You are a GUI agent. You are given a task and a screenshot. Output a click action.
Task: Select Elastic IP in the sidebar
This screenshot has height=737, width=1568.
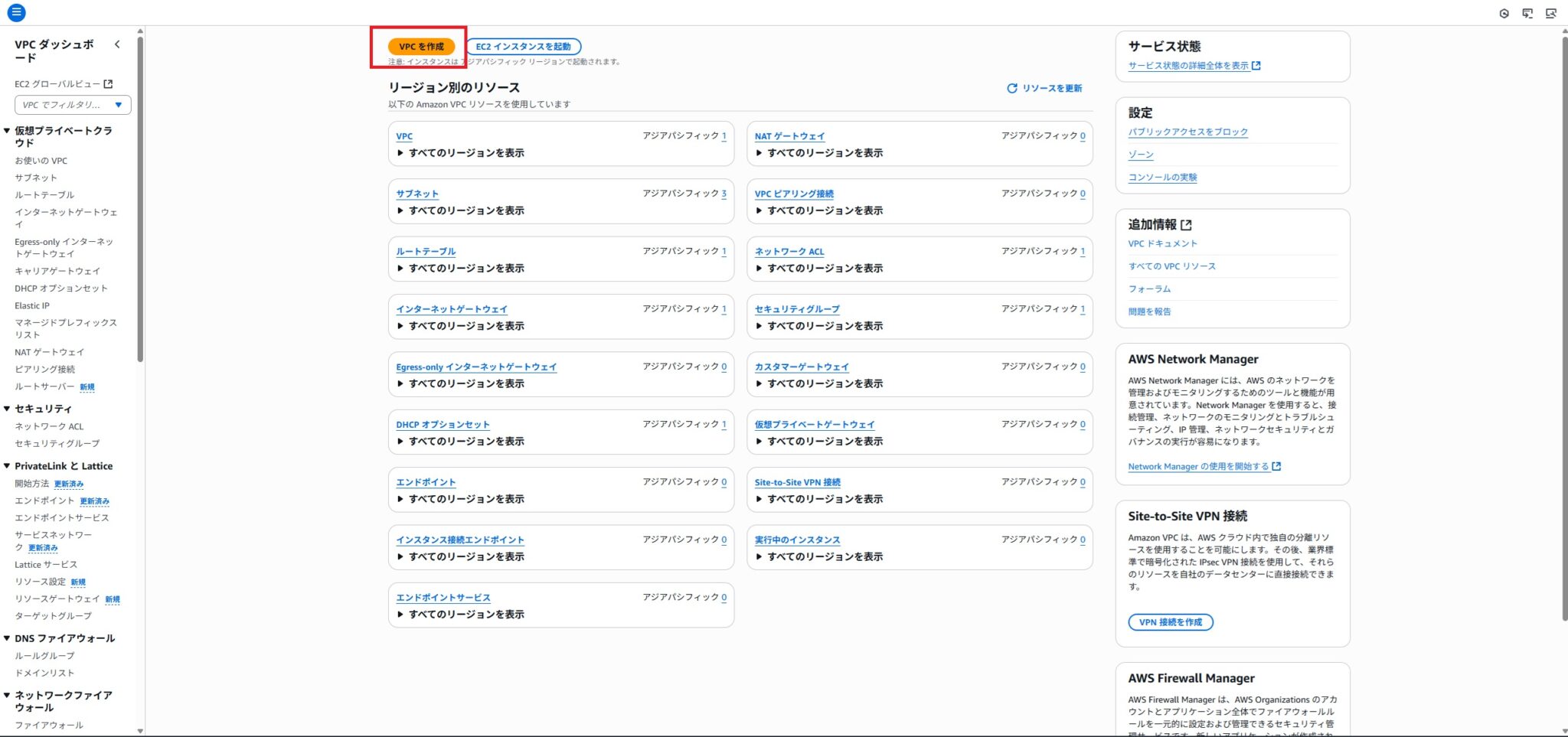tap(32, 306)
